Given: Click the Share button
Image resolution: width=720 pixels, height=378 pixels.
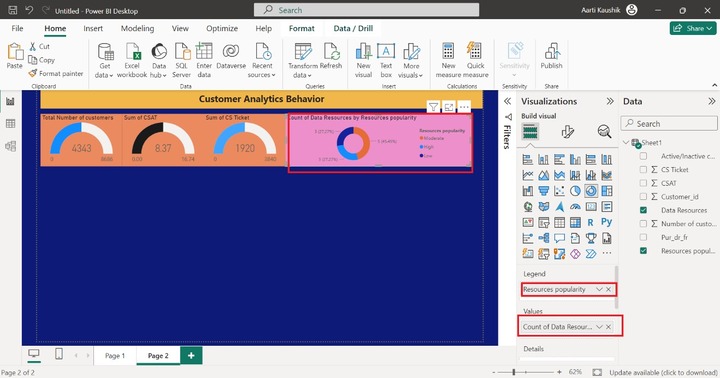Looking at the screenshot, I should coord(693,28).
